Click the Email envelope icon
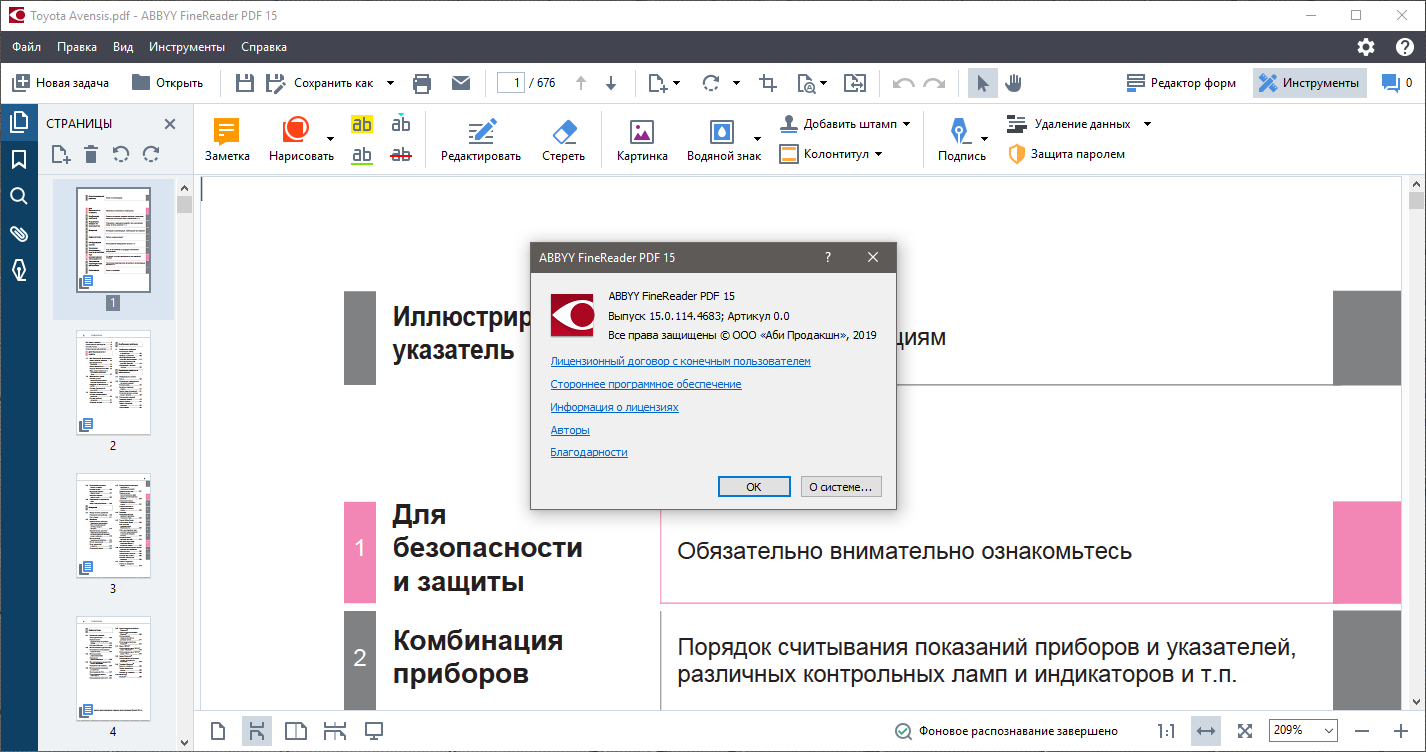 pos(461,83)
